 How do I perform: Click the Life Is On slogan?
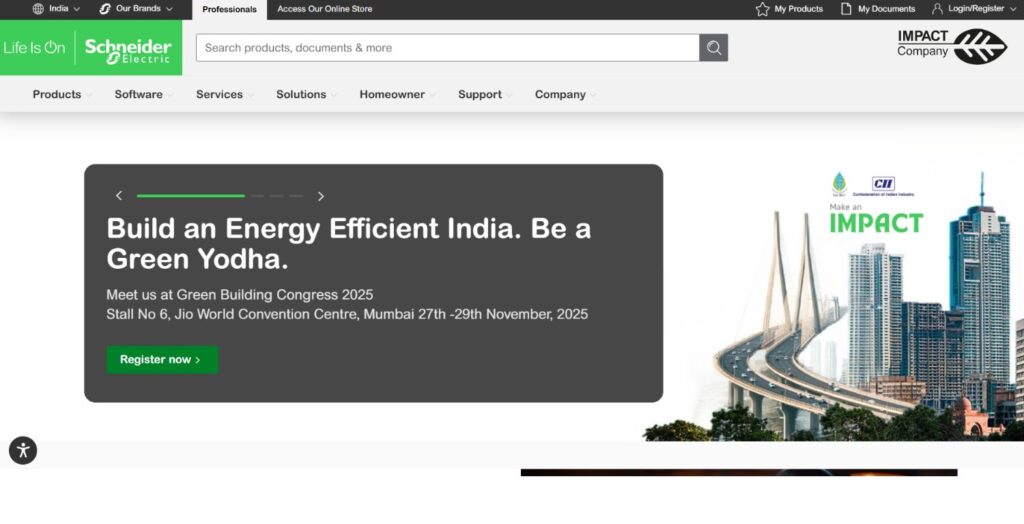[34, 48]
